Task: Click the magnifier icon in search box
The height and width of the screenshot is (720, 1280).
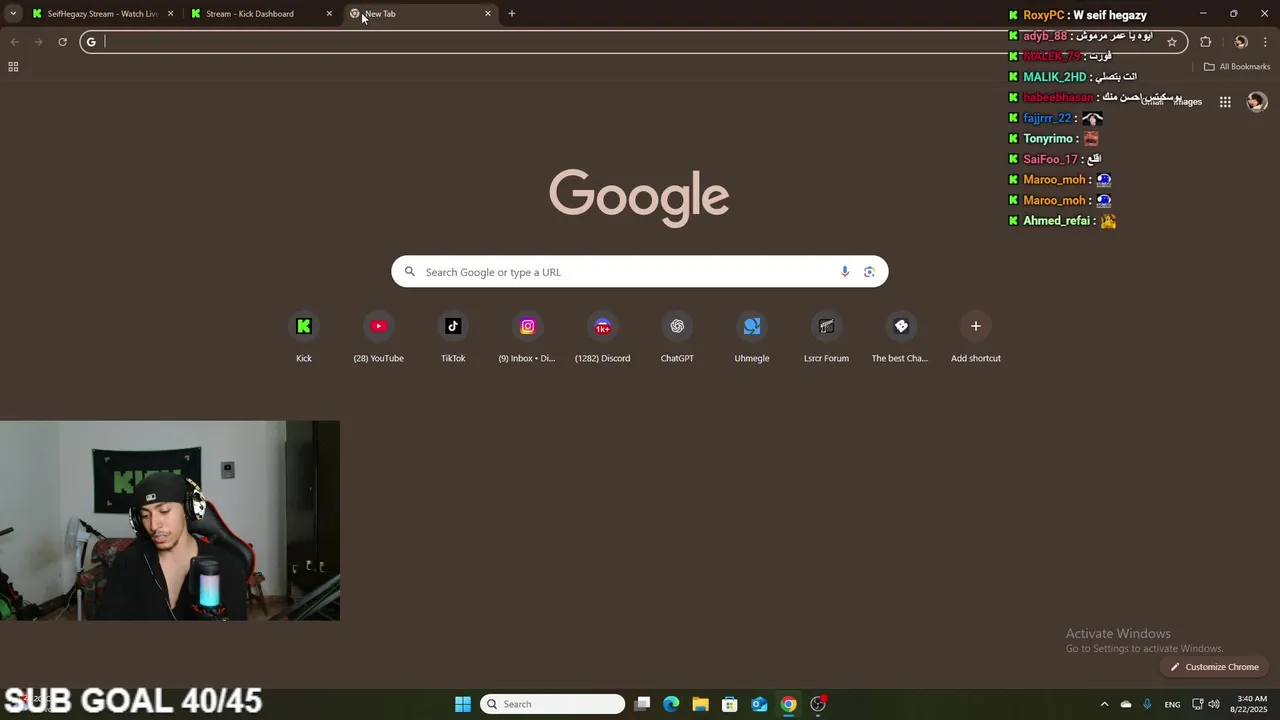Action: pos(410,272)
